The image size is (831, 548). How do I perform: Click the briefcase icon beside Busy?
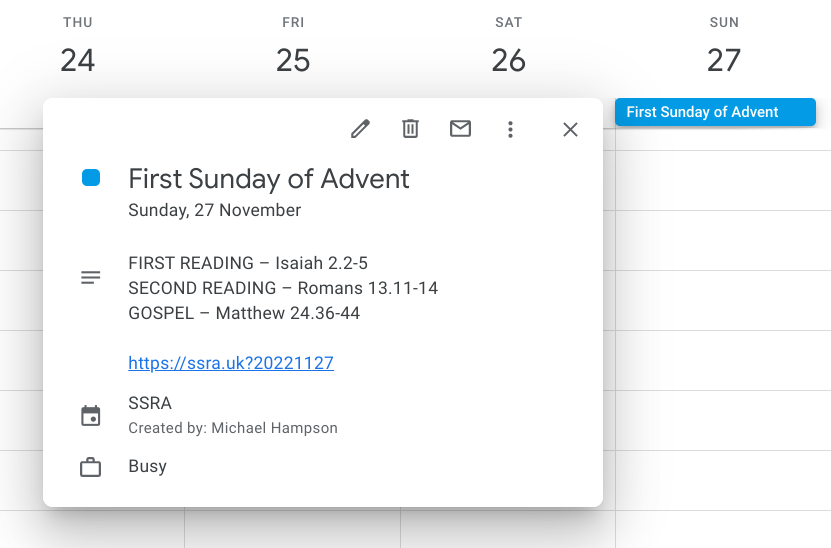tap(91, 467)
